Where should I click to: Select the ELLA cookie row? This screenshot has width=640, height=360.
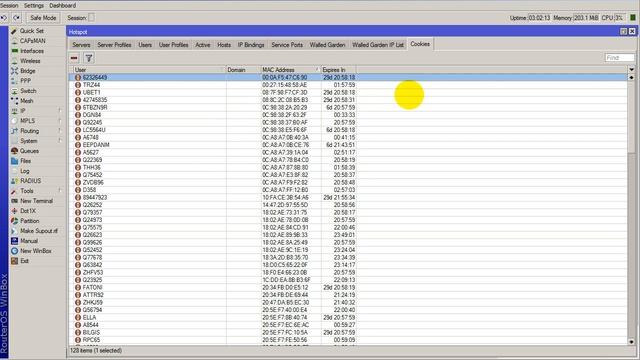[x=349, y=318]
